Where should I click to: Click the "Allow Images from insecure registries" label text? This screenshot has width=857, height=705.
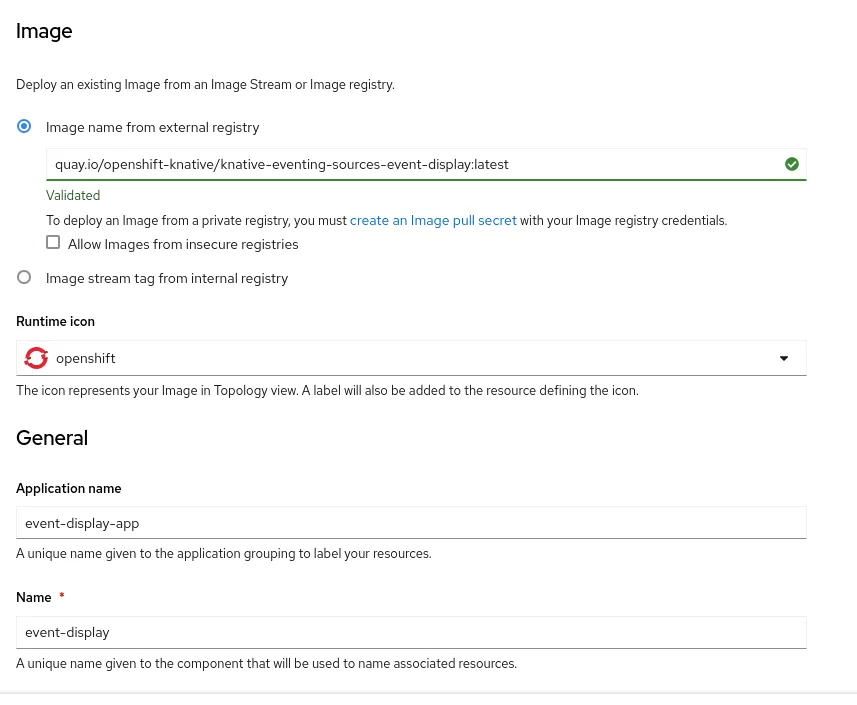183,244
